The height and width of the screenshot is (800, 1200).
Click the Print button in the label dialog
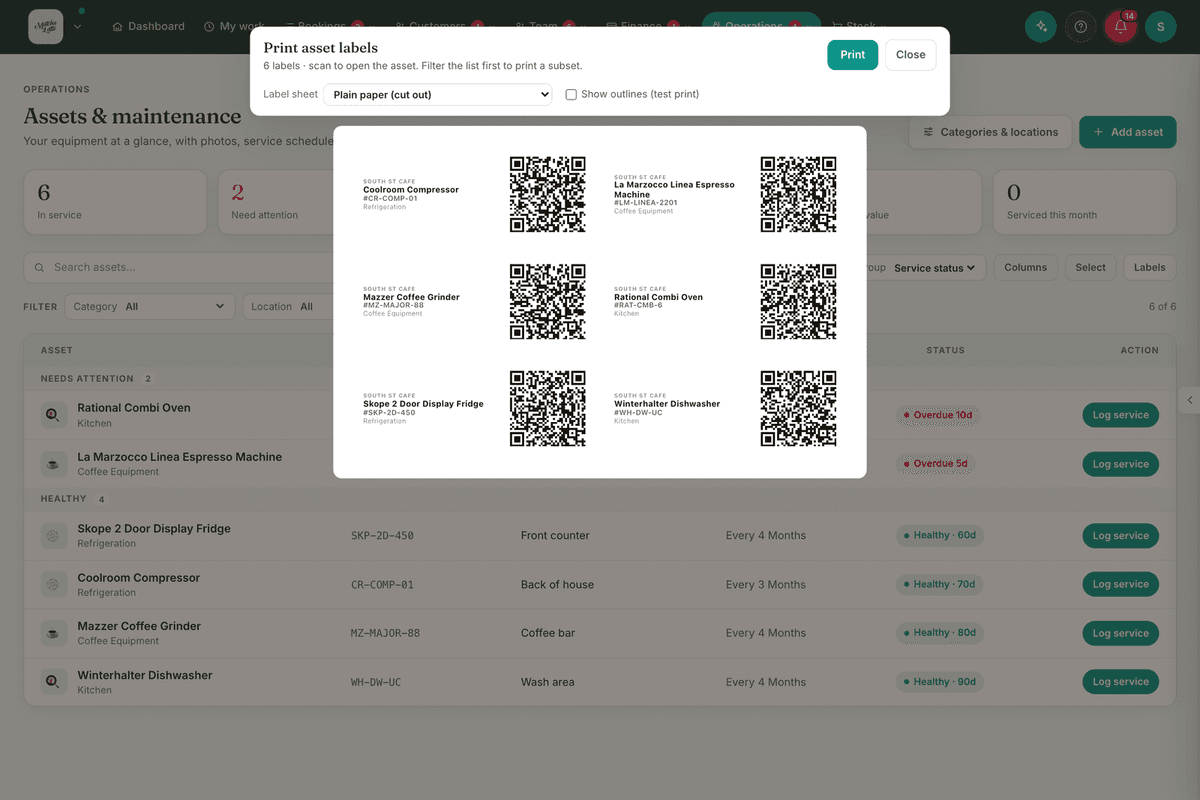click(x=852, y=55)
